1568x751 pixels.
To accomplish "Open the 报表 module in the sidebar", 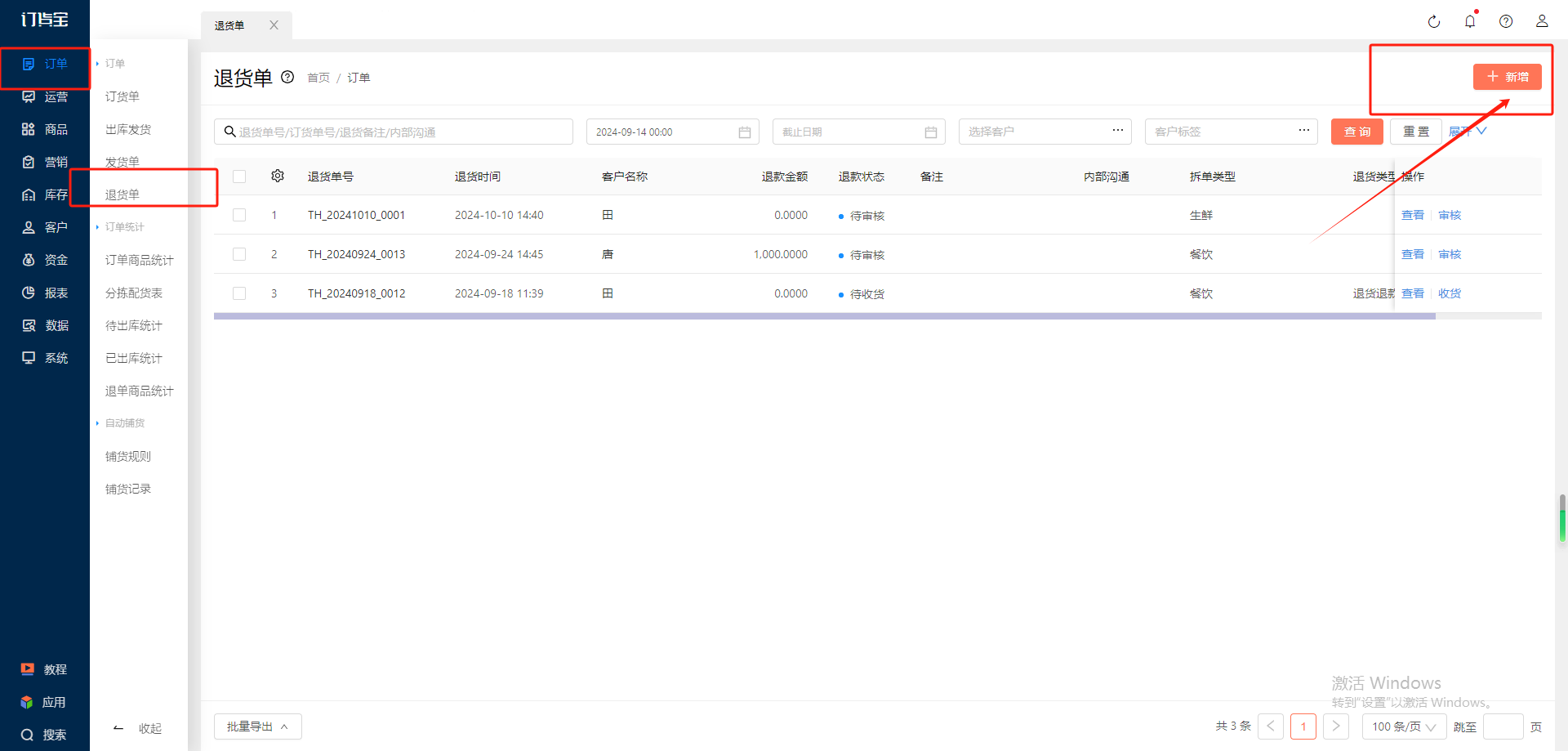I will 45,293.
